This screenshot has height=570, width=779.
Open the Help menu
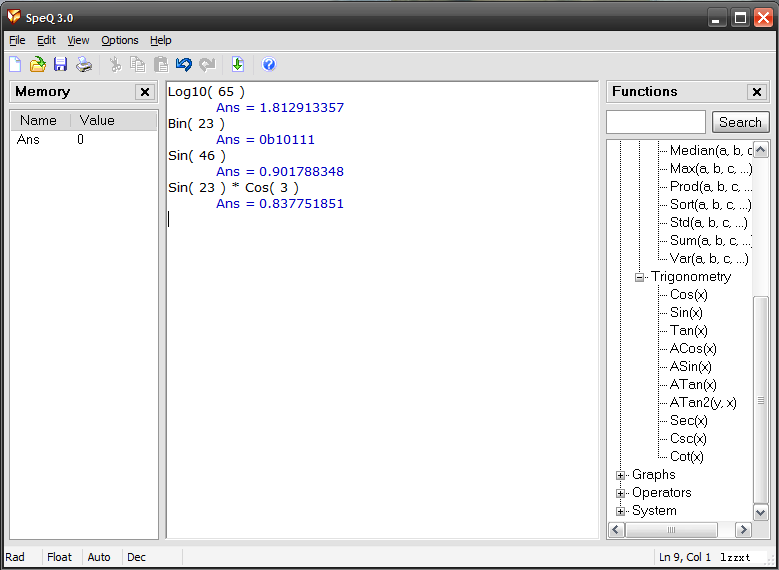click(x=160, y=40)
